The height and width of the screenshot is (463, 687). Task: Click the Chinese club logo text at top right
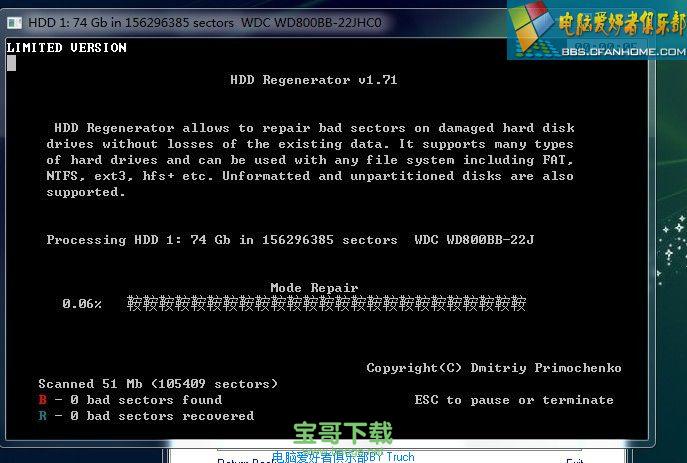click(618, 26)
